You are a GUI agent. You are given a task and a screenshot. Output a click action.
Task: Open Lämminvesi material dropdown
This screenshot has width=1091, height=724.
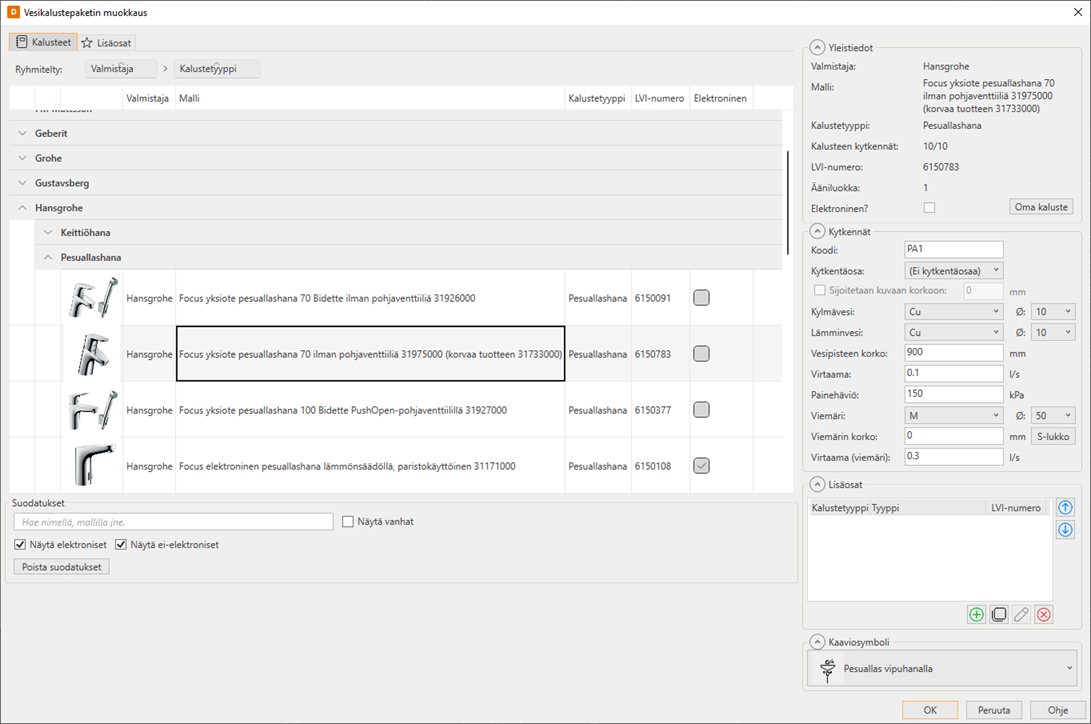[954, 332]
